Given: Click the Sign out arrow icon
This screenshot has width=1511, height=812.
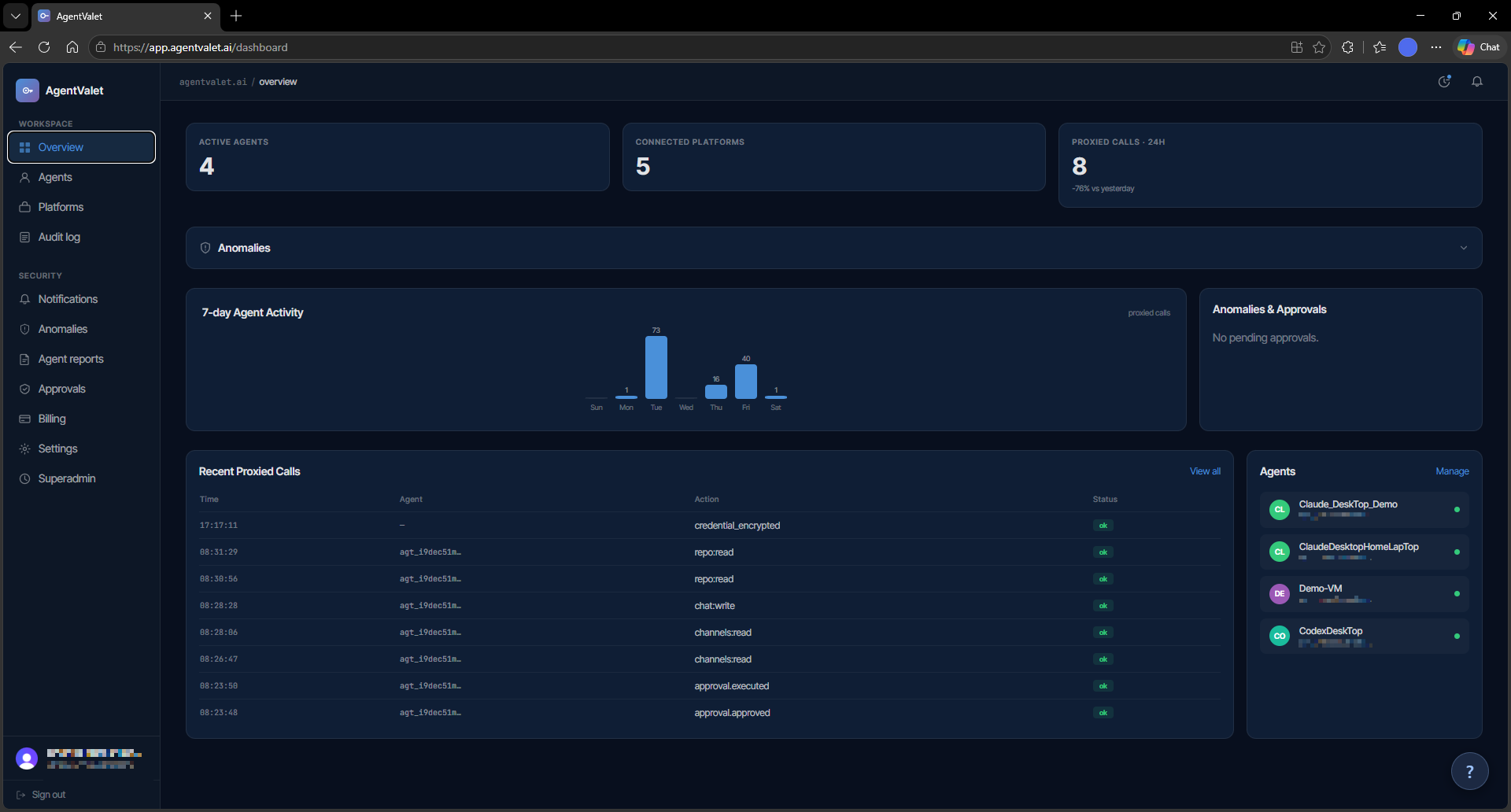Looking at the screenshot, I should click(21, 795).
